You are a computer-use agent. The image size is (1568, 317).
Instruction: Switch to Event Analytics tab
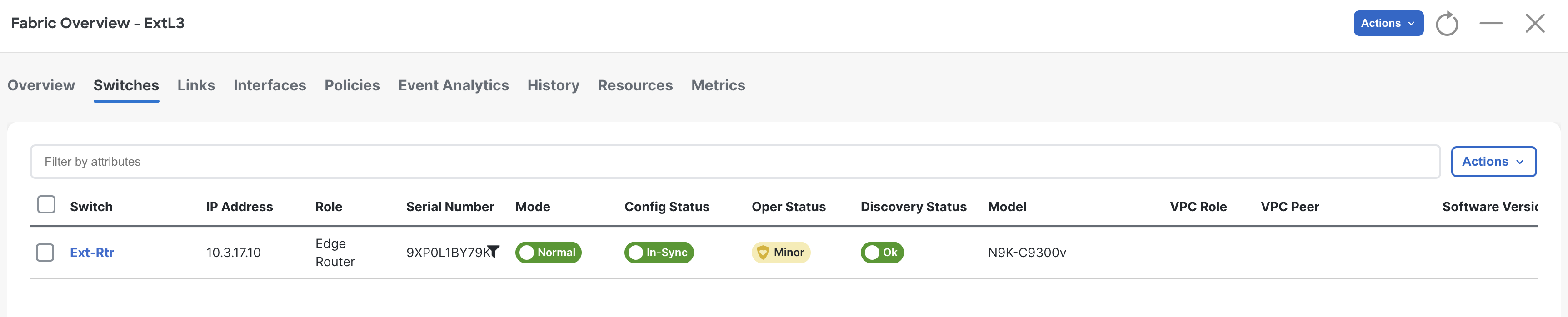454,85
